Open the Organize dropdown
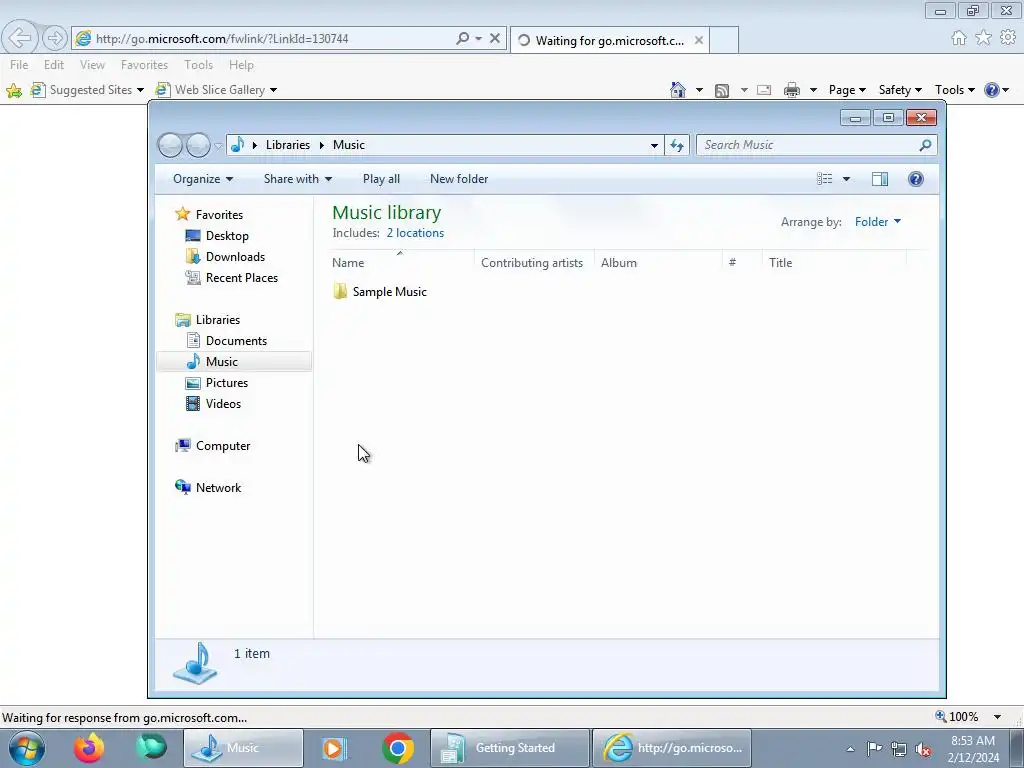Screen dimensions: 1024x768 pyautogui.click(x=202, y=179)
